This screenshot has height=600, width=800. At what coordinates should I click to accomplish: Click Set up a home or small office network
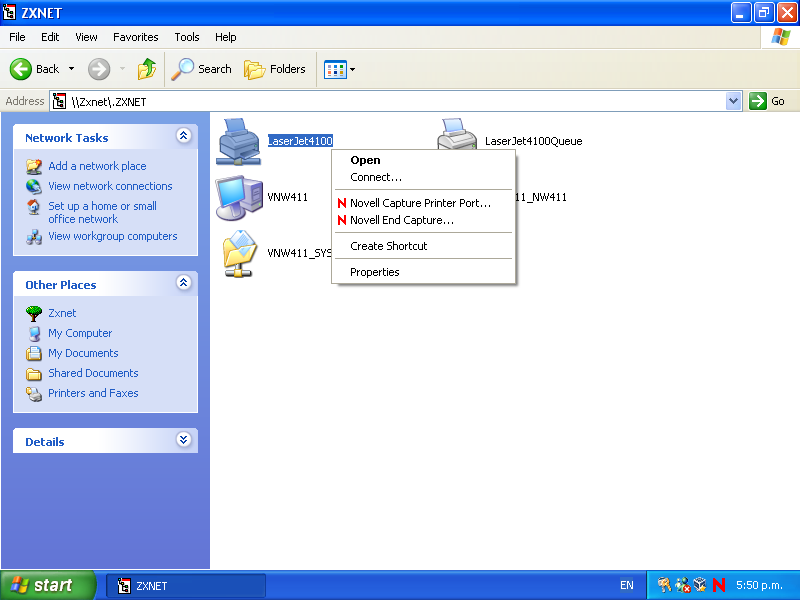pos(103,213)
